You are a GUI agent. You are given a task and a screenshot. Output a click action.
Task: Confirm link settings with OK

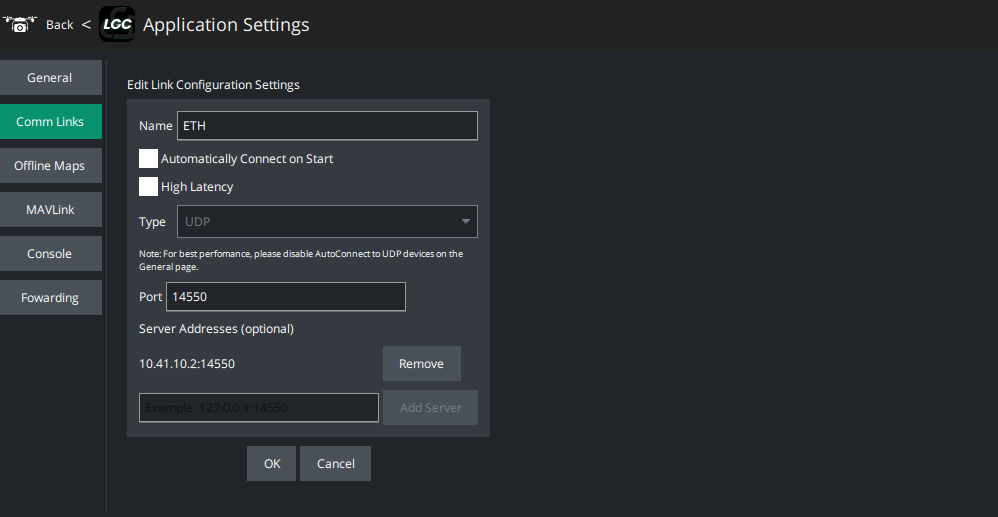(272, 464)
